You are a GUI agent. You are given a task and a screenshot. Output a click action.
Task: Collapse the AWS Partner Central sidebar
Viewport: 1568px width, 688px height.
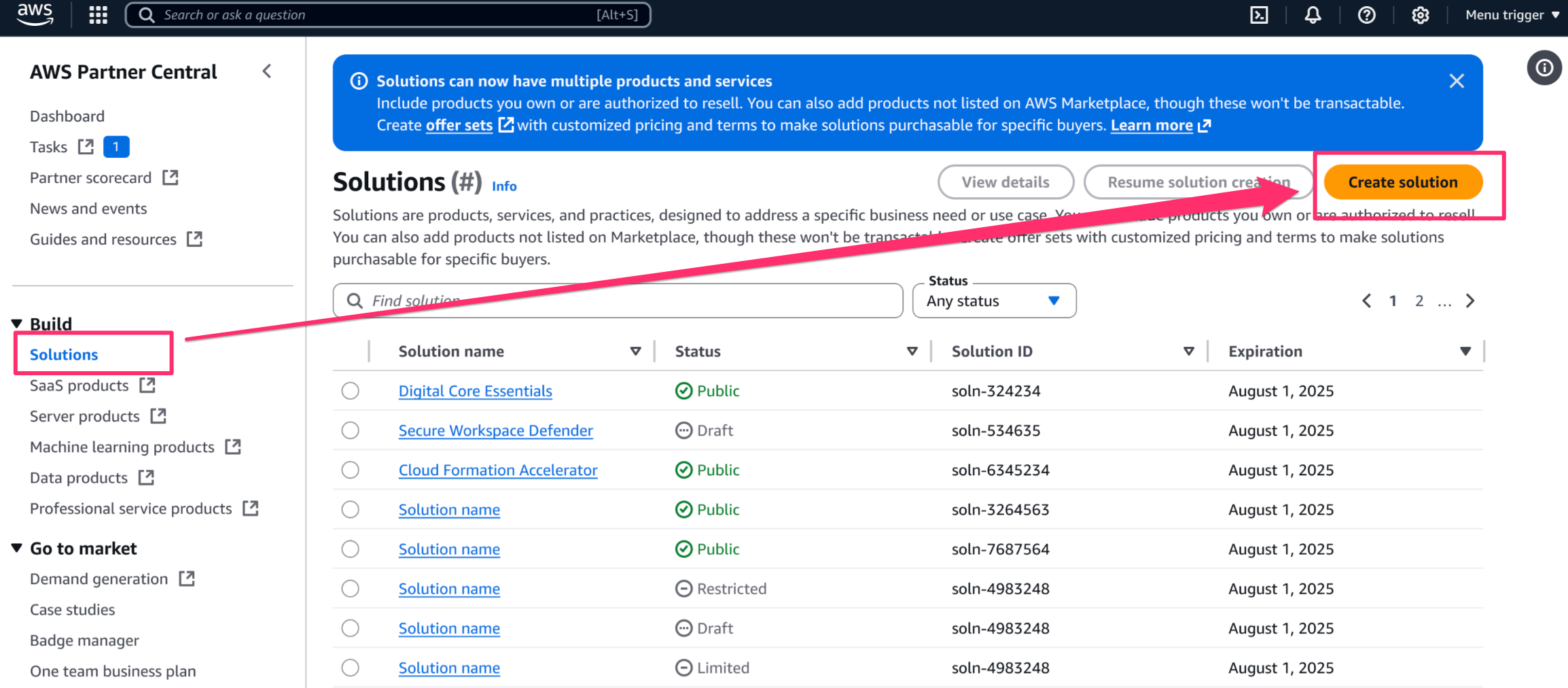click(267, 71)
